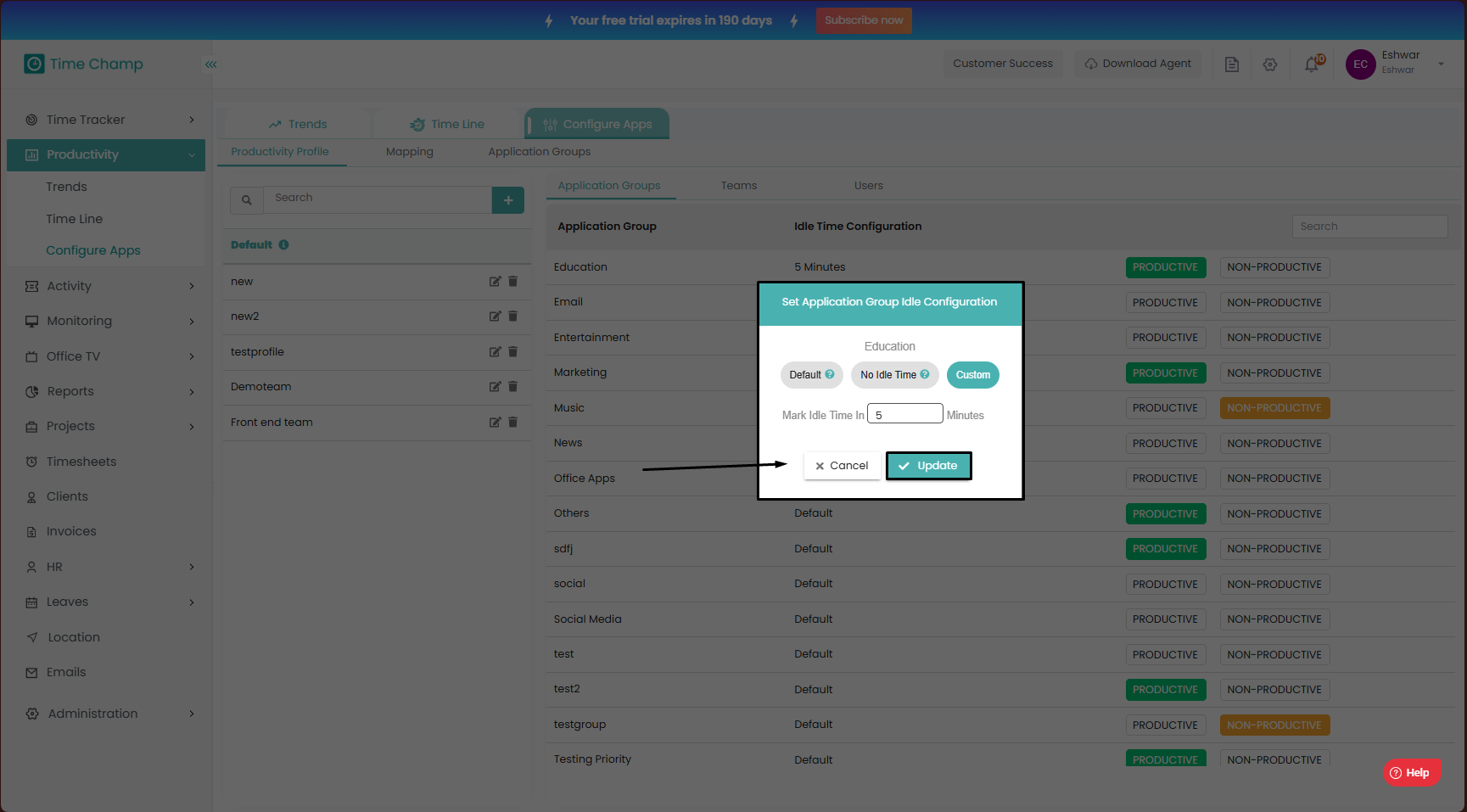The image size is (1467, 812).
Task: Focus the Mark Idle Time minutes field
Action: [904, 415]
